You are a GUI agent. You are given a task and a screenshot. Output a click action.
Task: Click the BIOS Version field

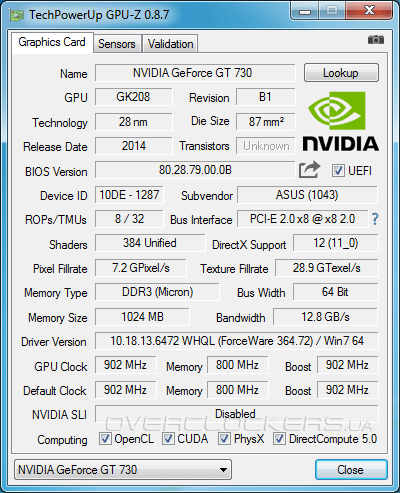click(195, 170)
